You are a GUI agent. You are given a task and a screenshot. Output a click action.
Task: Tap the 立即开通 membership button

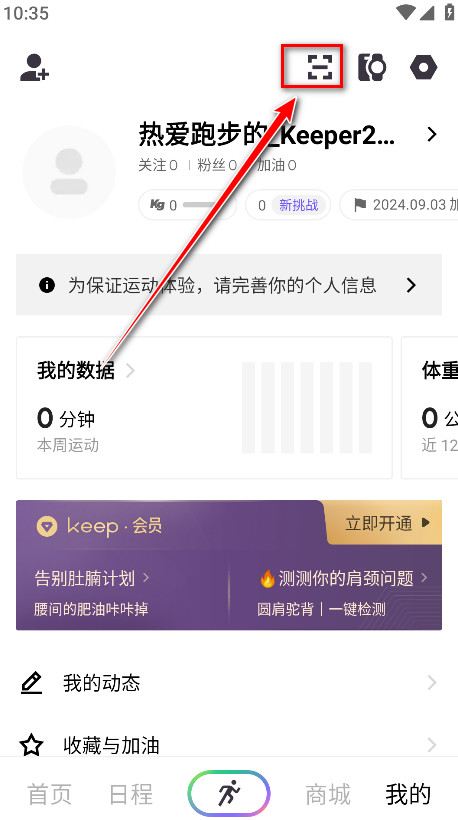coord(387,523)
